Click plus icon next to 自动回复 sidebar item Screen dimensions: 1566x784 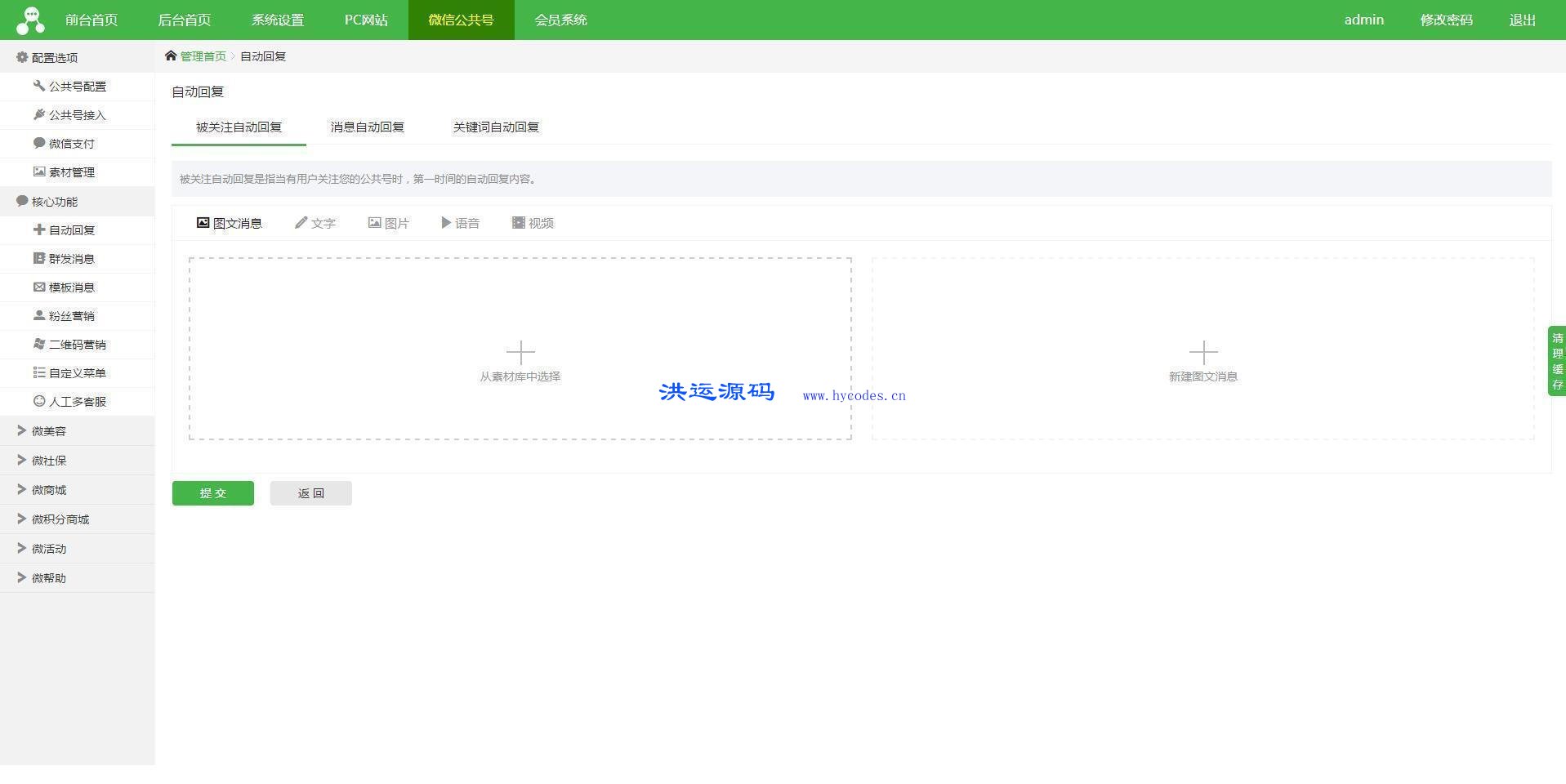tap(38, 229)
